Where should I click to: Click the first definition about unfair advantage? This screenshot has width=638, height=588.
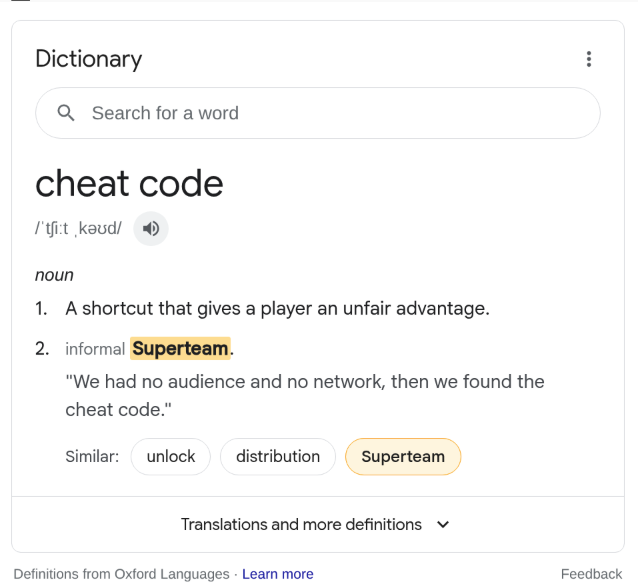pyautogui.click(x=277, y=308)
